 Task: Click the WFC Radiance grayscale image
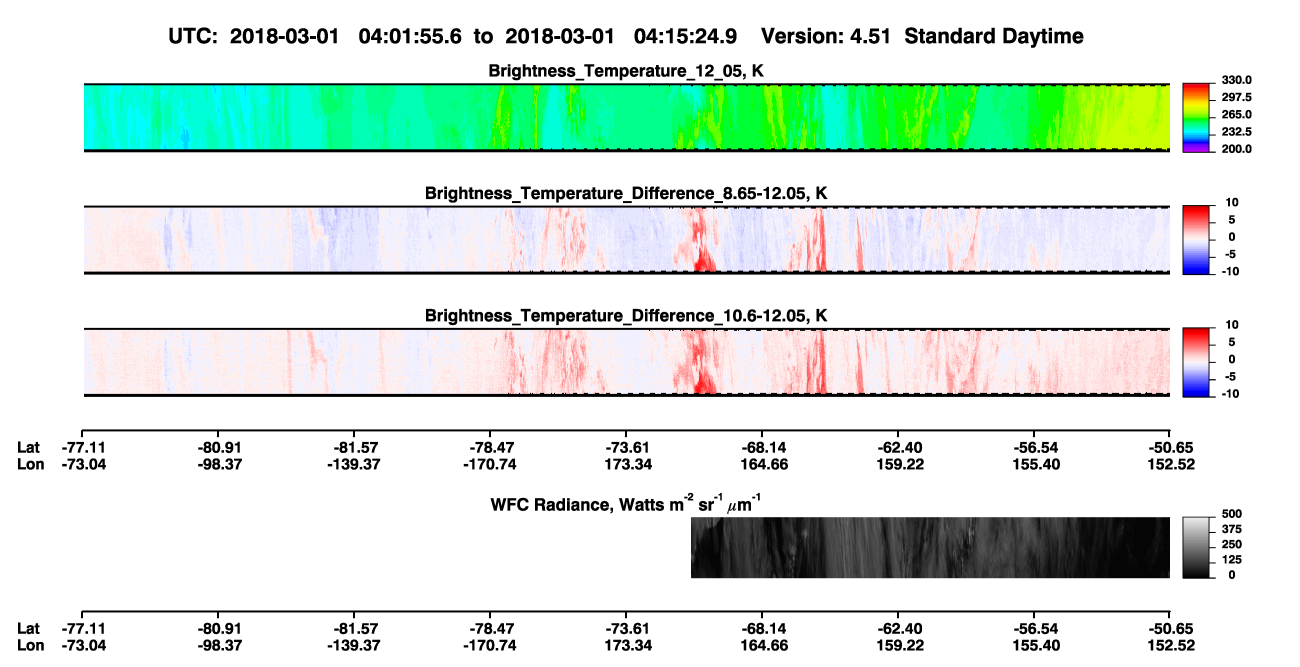point(930,548)
